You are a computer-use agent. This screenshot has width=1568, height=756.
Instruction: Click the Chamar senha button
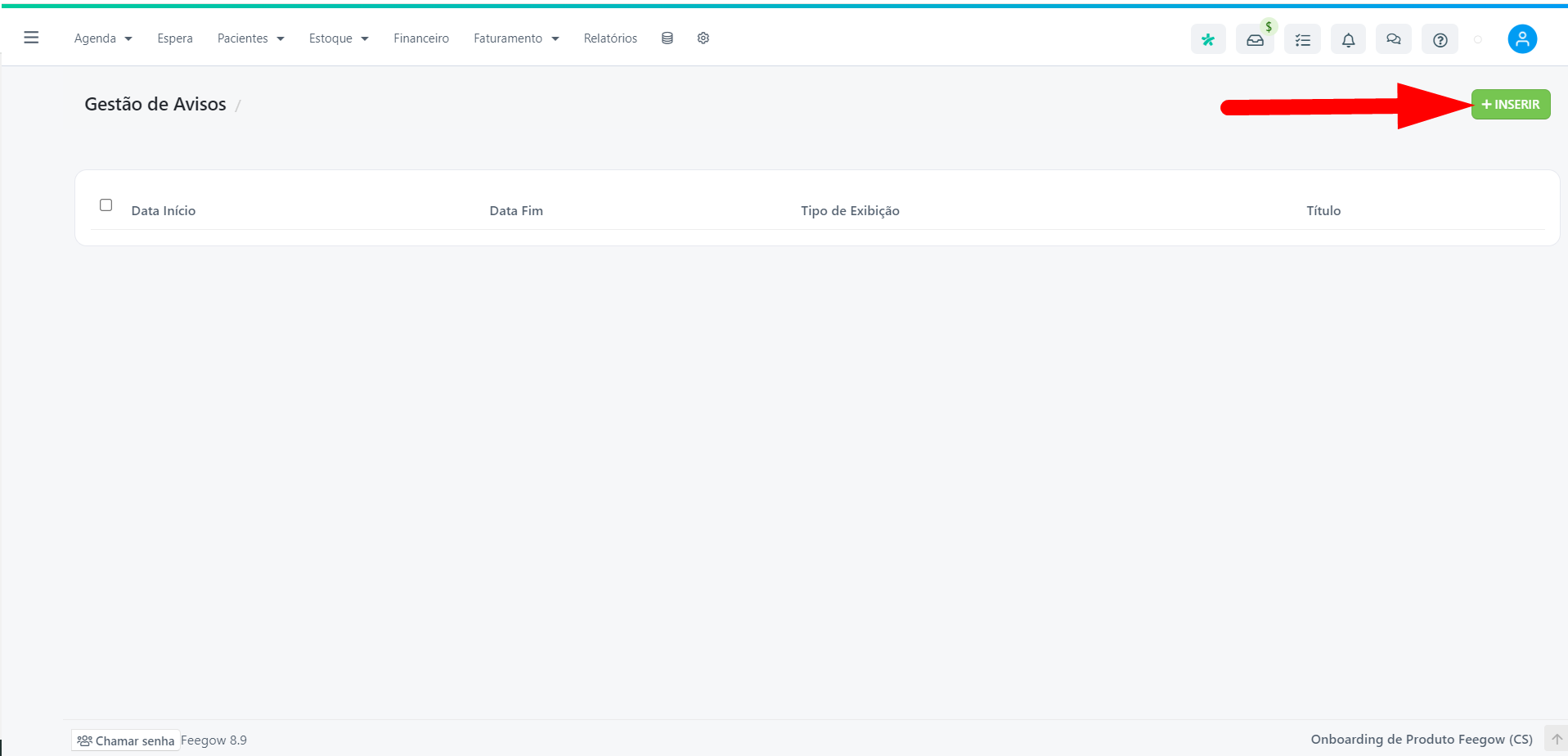[126, 740]
